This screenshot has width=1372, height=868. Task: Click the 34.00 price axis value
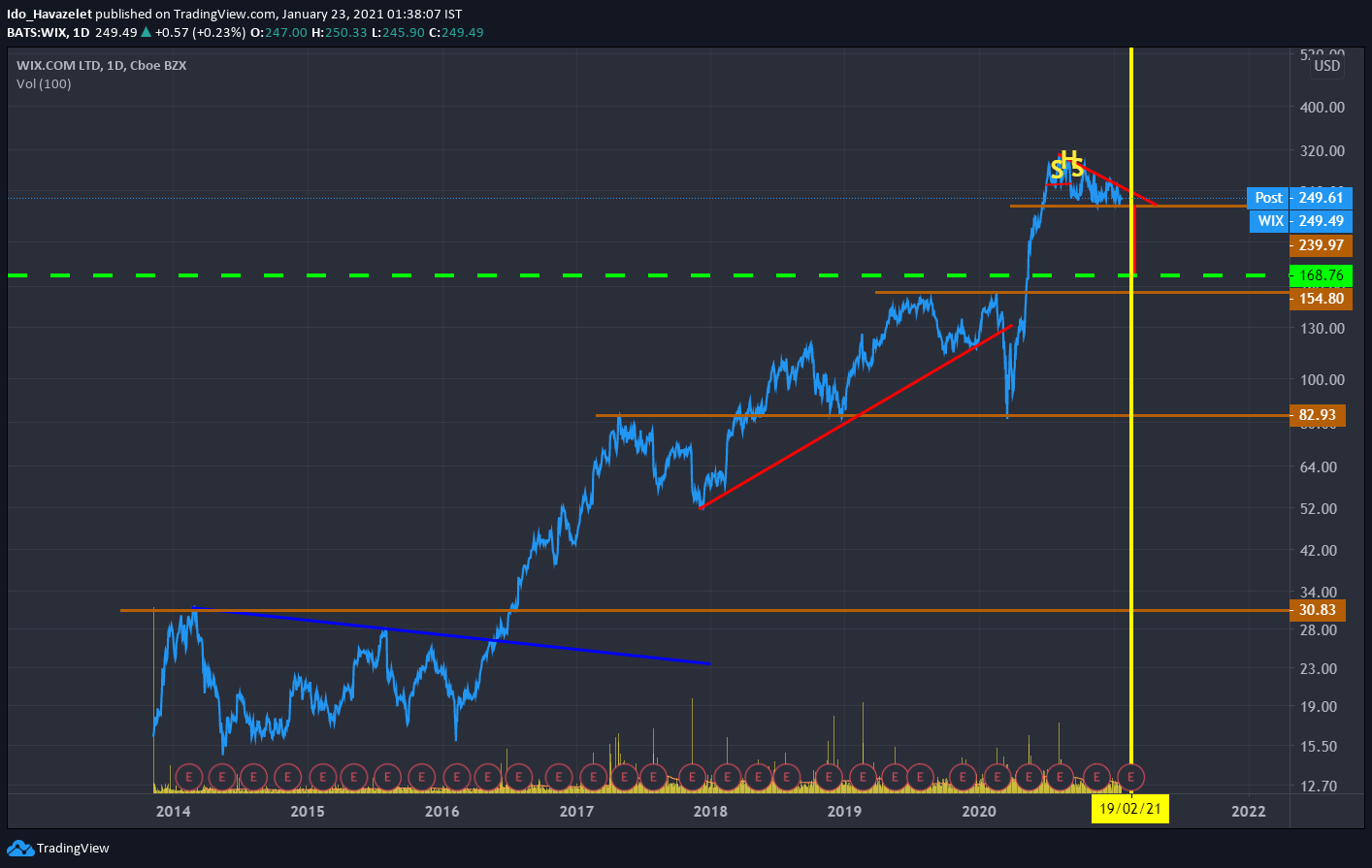(1319, 591)
